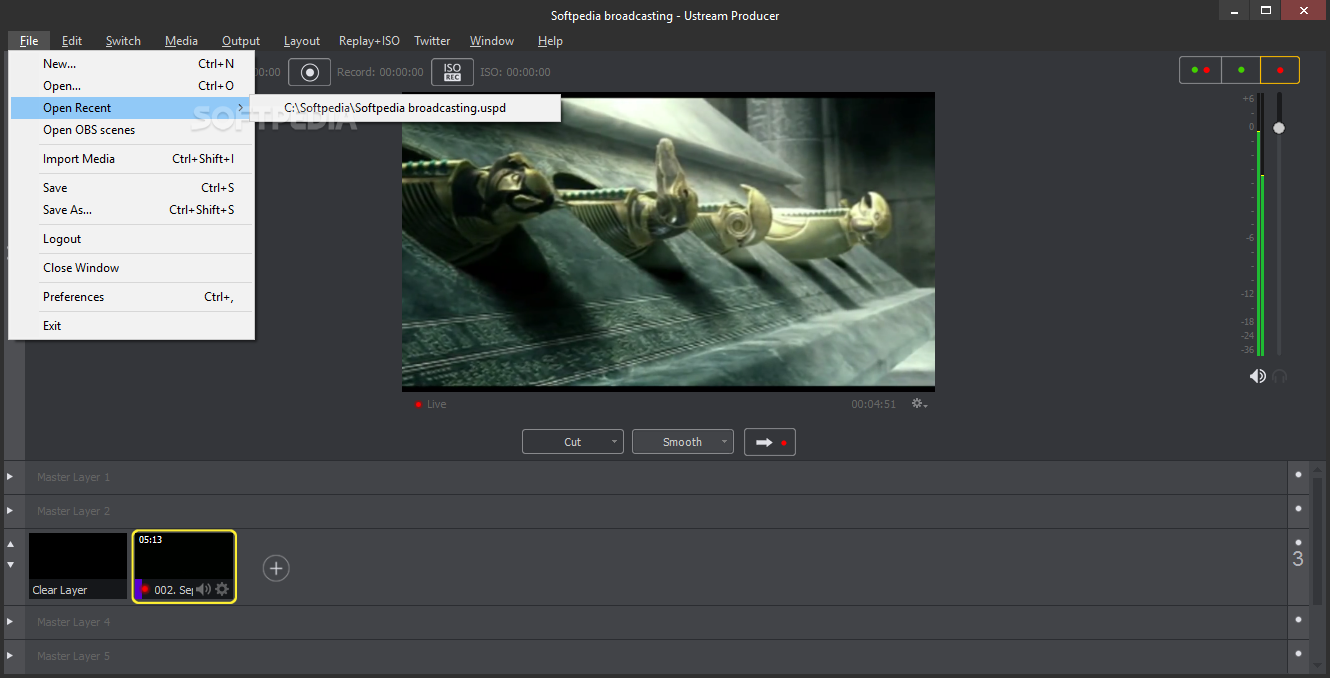Open the Help menu
Viewport: 1330px width, 678px height.
click(550, 41)
